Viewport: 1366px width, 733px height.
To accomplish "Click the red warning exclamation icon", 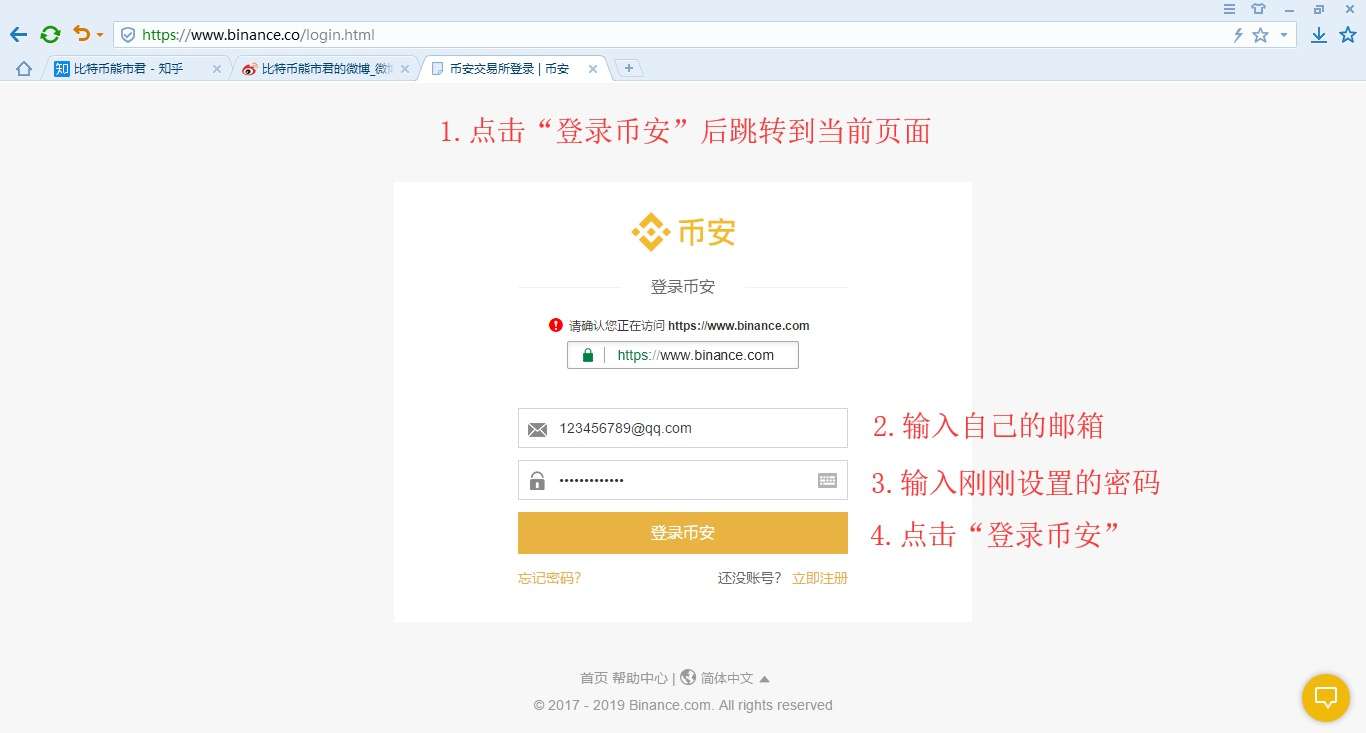I will point(556,325).
